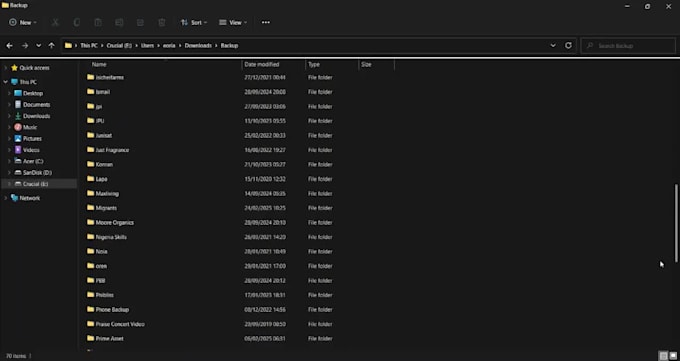This screenshot has height=361, width=680.
Task: Select Downloads in the navigation pane
Action: click(x=36, y=116)
